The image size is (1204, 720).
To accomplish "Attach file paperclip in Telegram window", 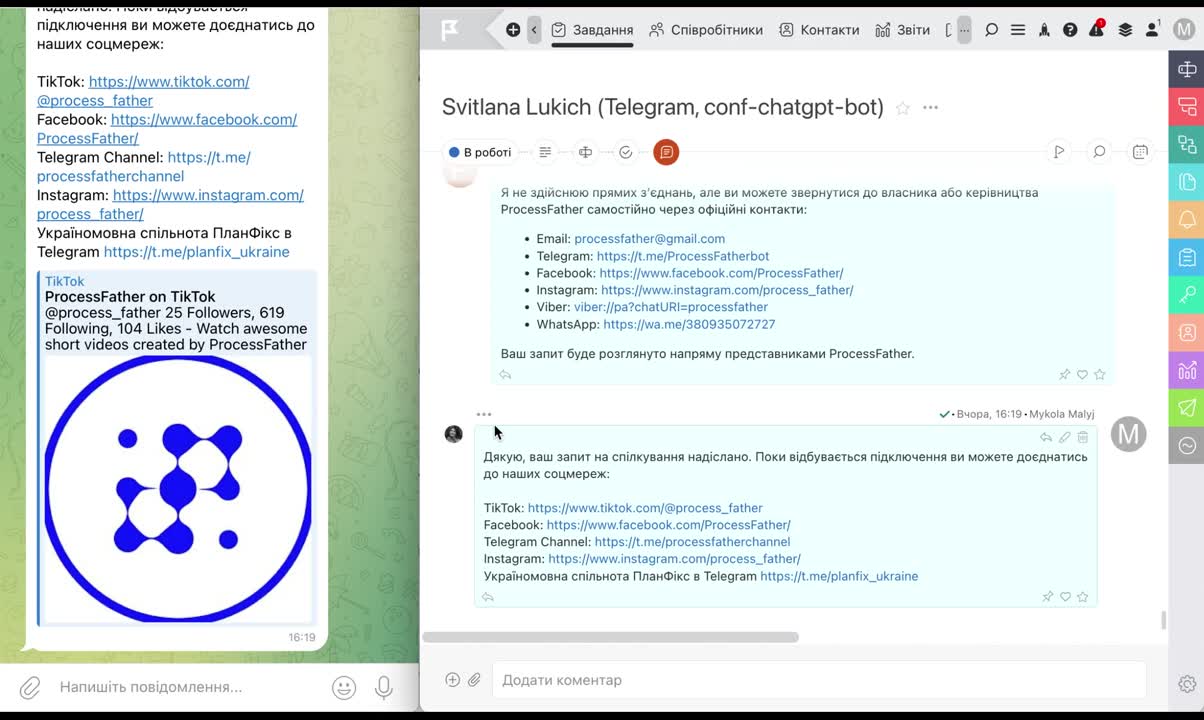I will tap(30, 687).
